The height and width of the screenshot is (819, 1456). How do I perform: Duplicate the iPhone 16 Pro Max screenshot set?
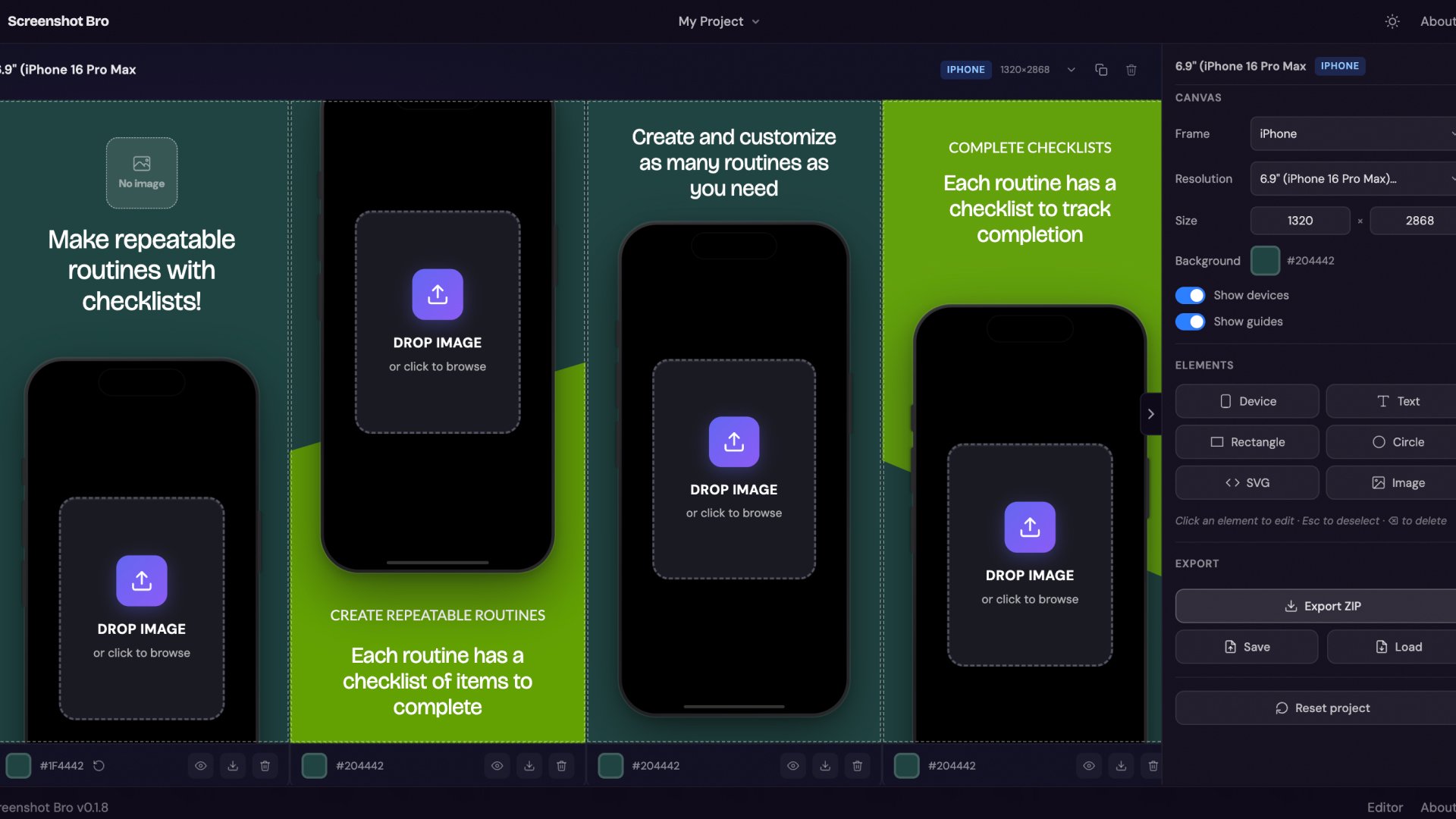coord(1101,70)
